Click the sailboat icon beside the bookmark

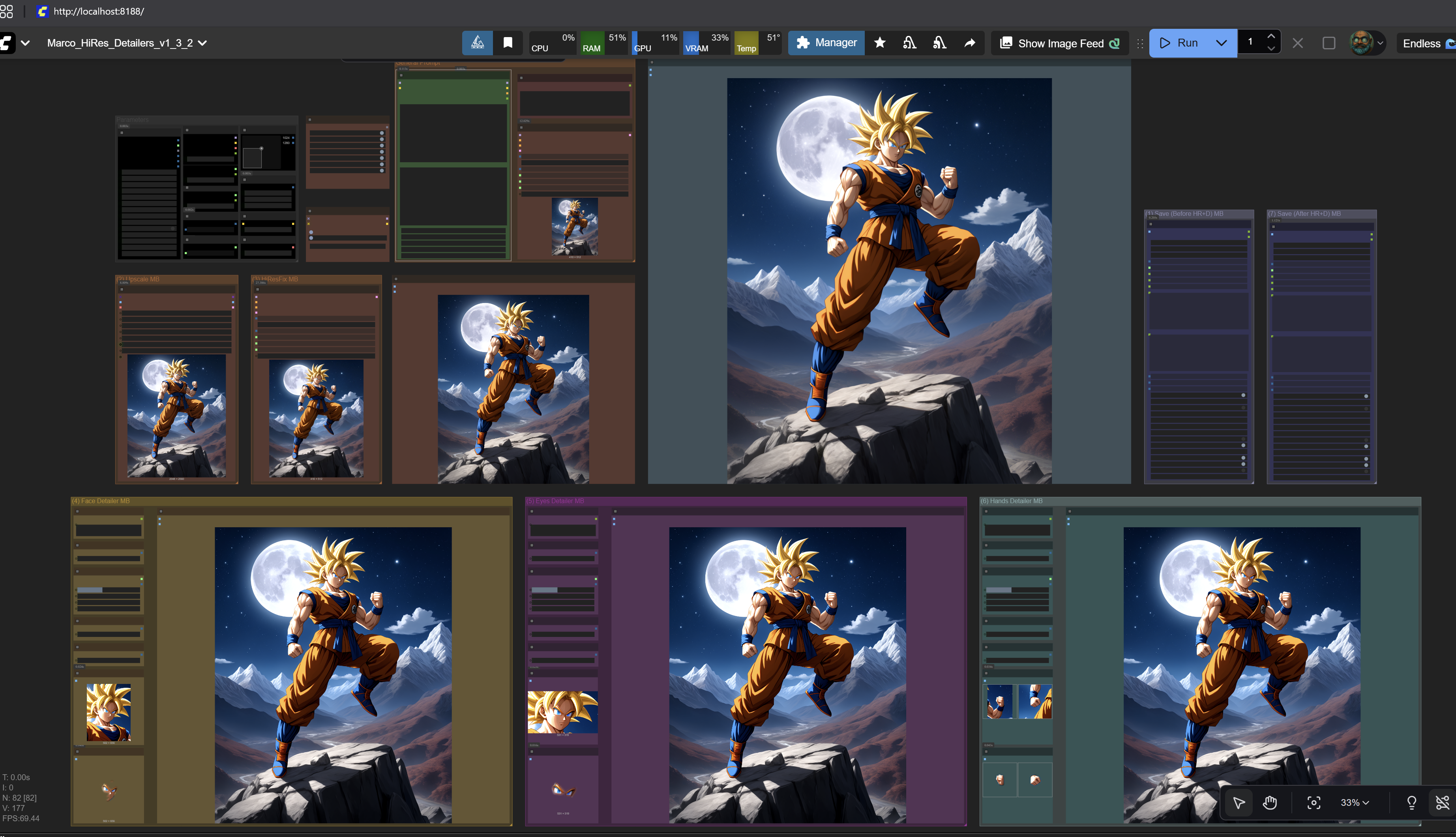(477, 43)
